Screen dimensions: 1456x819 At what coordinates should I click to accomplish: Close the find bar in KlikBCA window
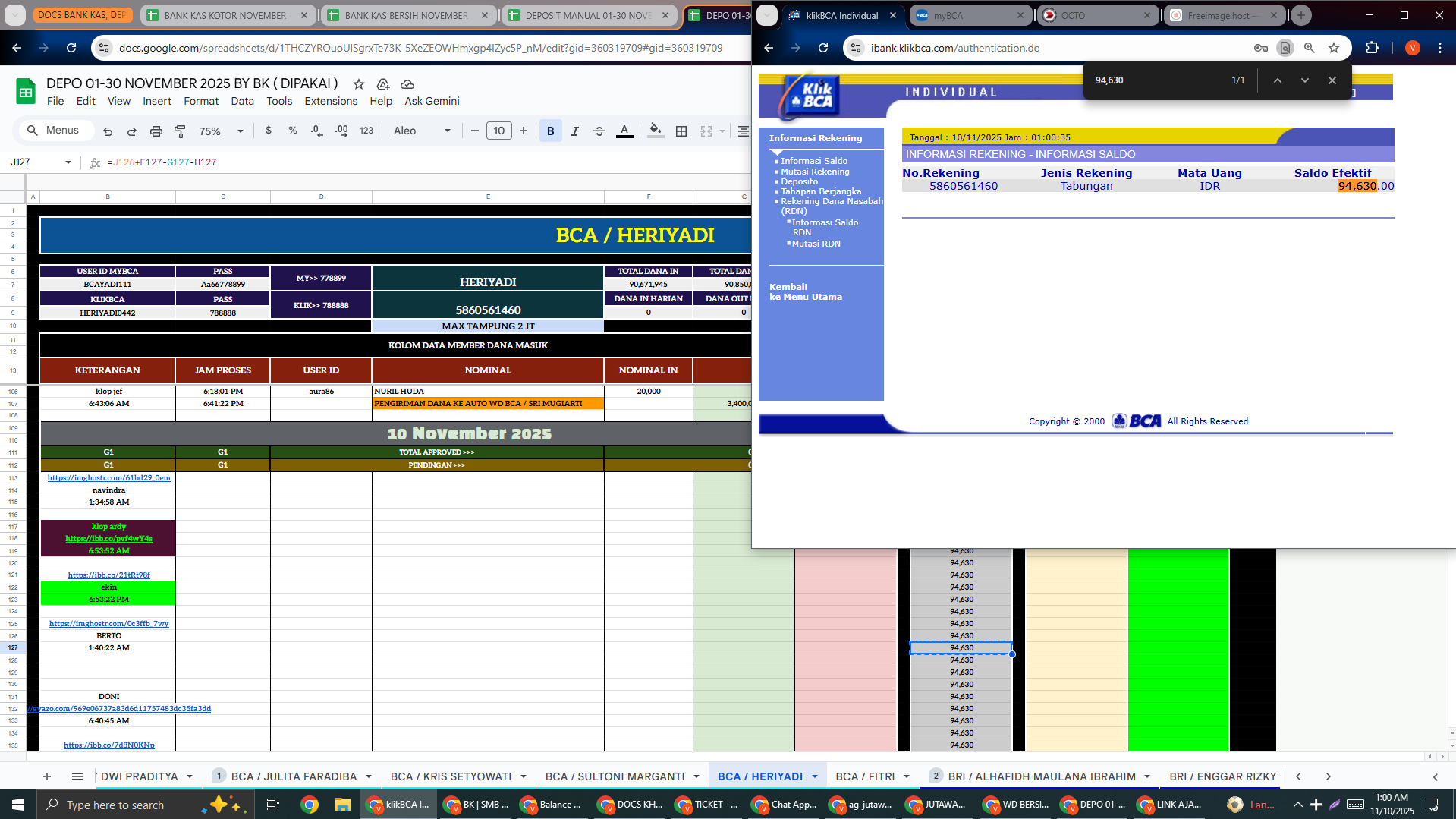click(1332, 80)
